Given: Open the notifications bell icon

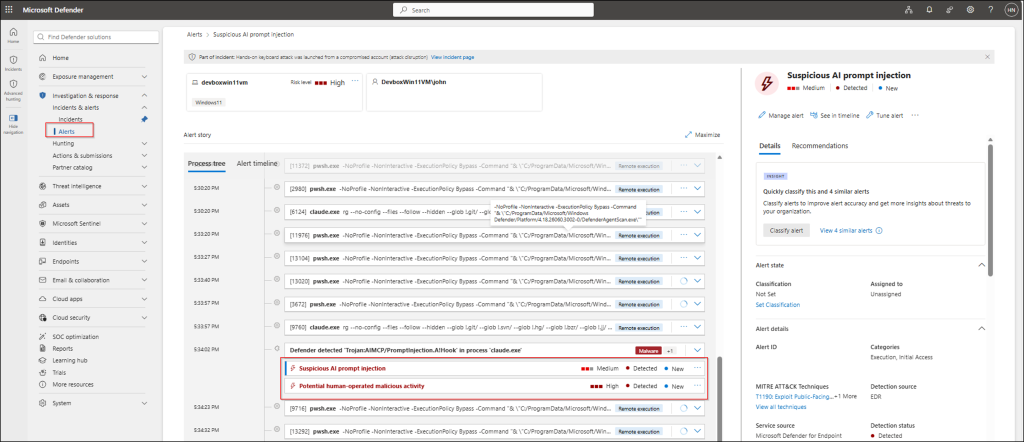Looking at the screenshot, I should (x=929, y=10).
